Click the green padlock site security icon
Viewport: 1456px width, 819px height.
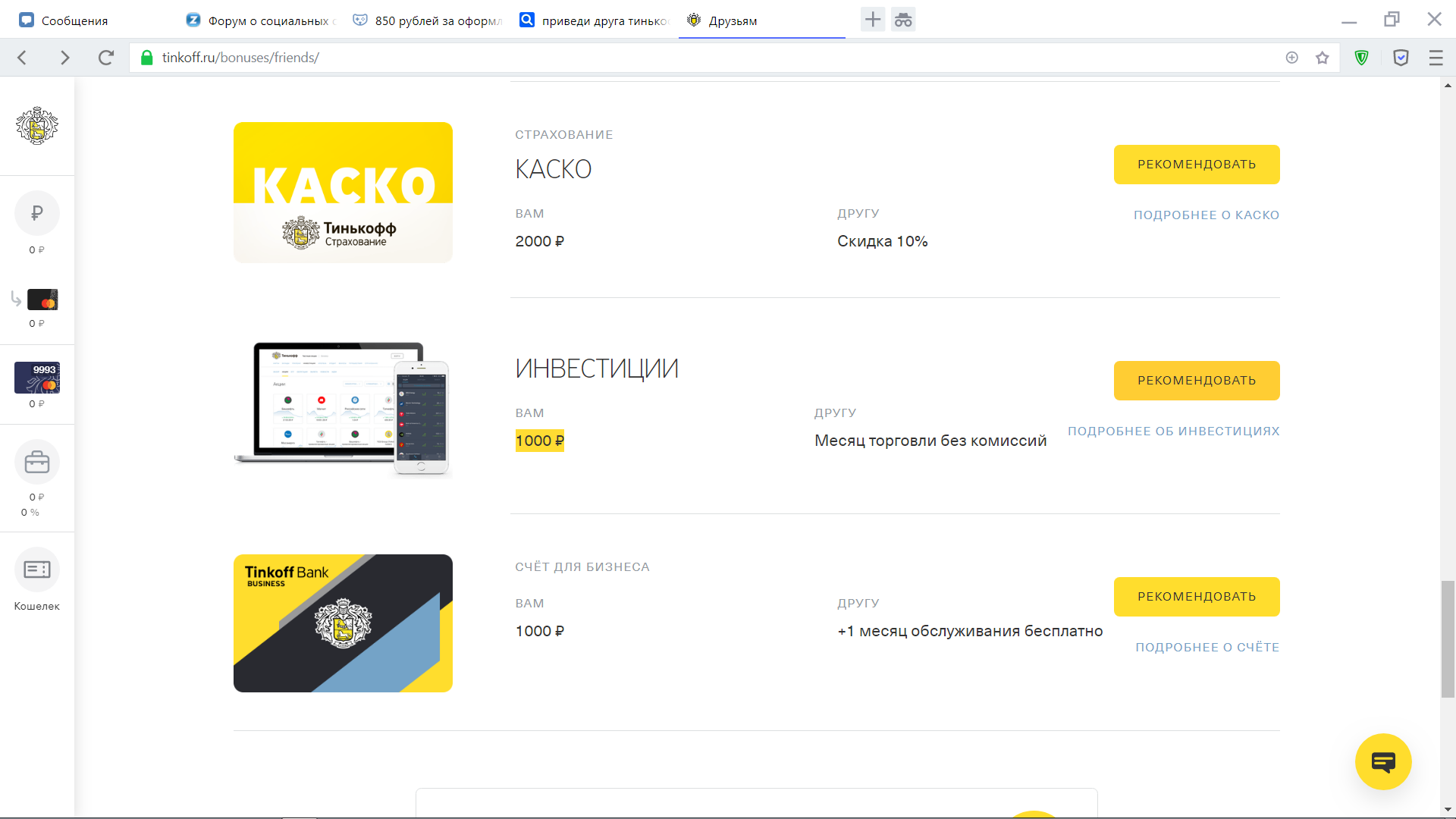click(147, 58)
